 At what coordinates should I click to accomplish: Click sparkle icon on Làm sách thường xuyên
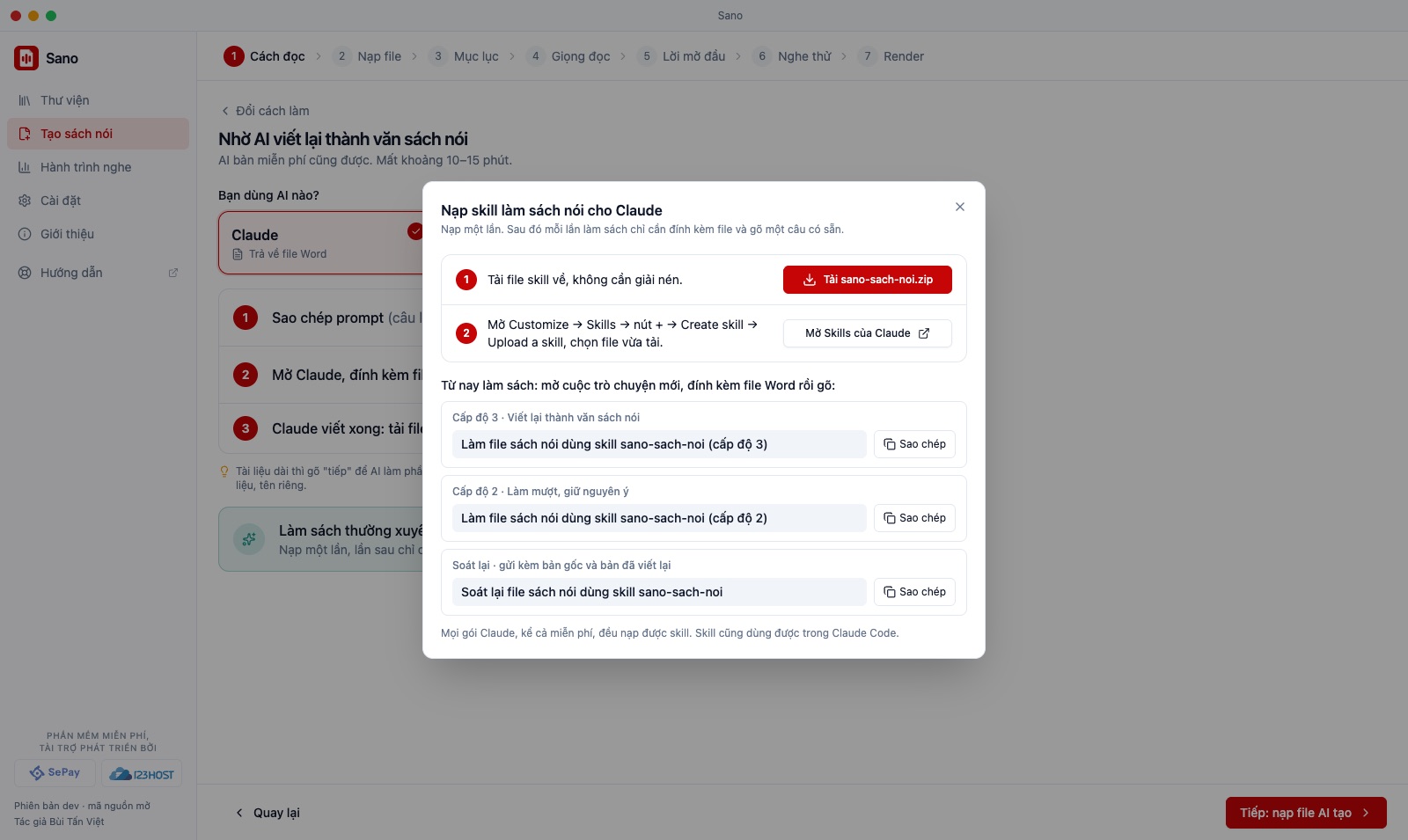pos(249,539)
